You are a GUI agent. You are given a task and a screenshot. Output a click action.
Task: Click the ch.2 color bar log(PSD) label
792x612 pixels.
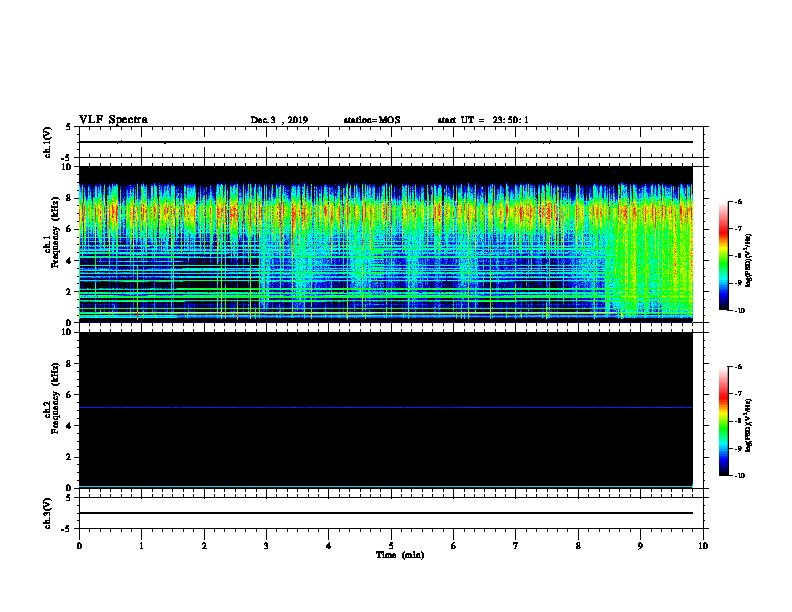749,425
